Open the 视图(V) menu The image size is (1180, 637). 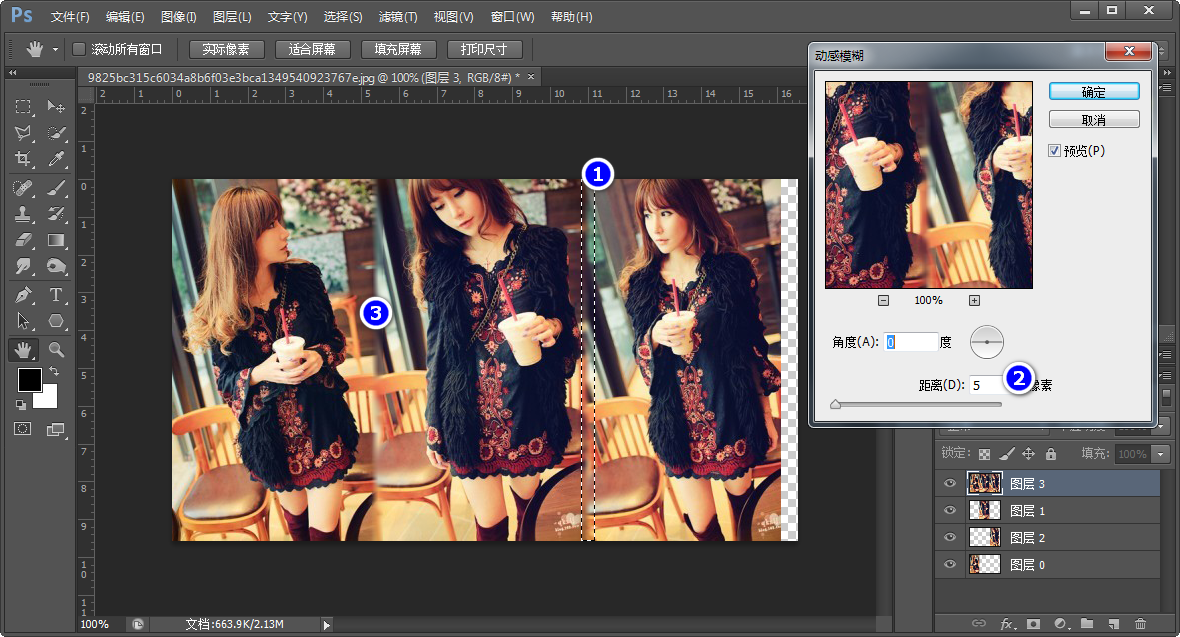point(453,17)
